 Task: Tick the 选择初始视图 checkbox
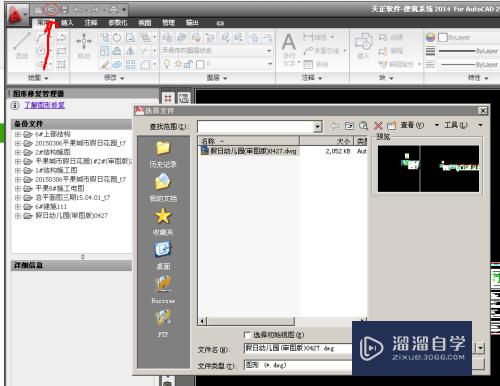point(247,335)
